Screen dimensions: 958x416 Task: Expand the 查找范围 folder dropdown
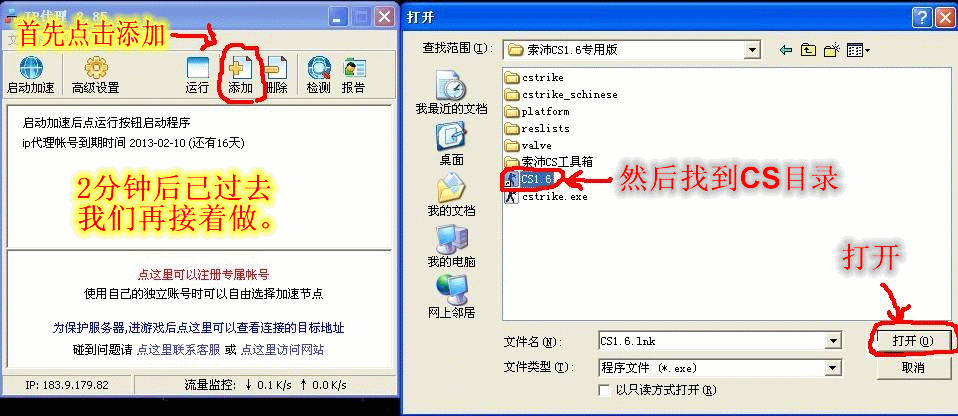[753, 49]
